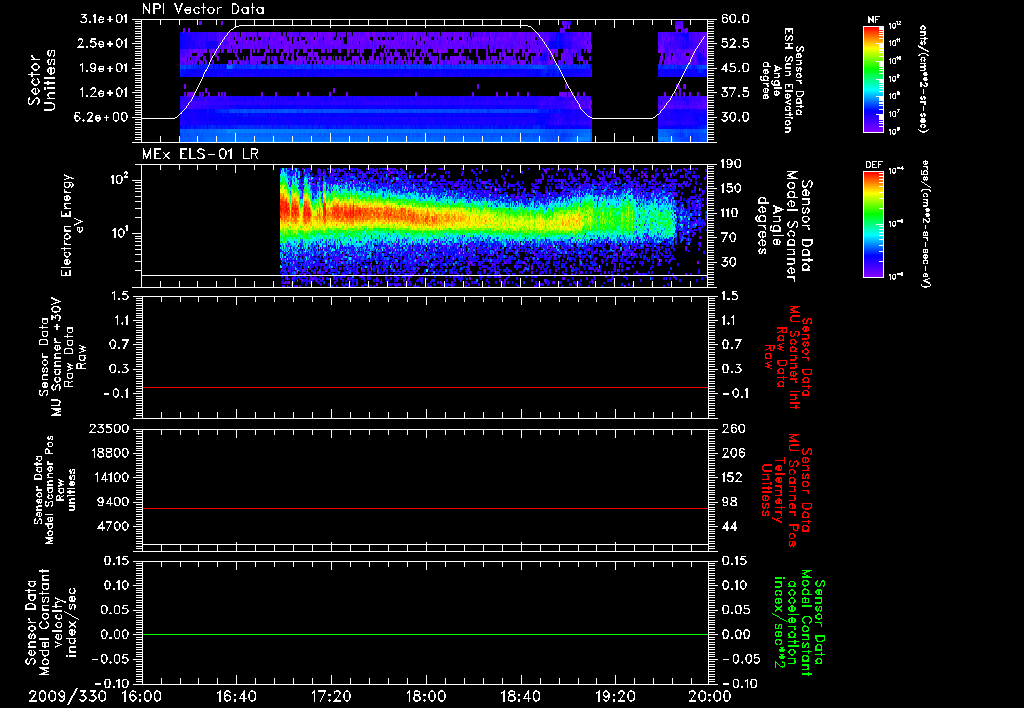
Task: Click the 2009/330 date label
Action: (67, 696)
